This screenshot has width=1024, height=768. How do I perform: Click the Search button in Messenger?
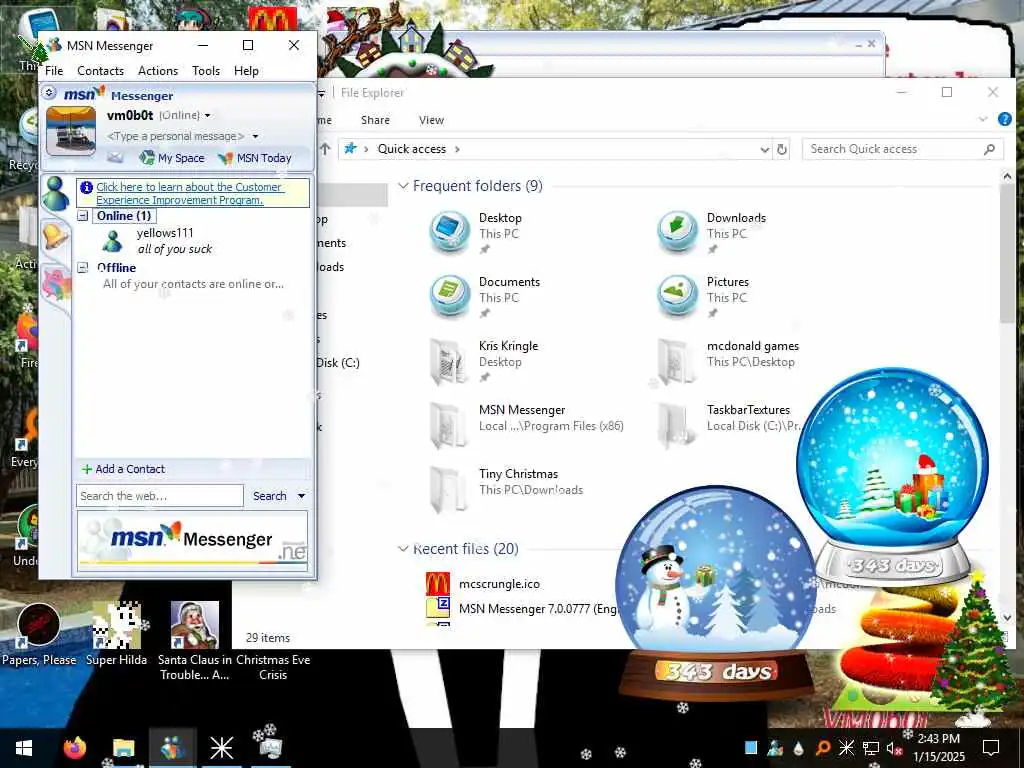tap(270, 496)
